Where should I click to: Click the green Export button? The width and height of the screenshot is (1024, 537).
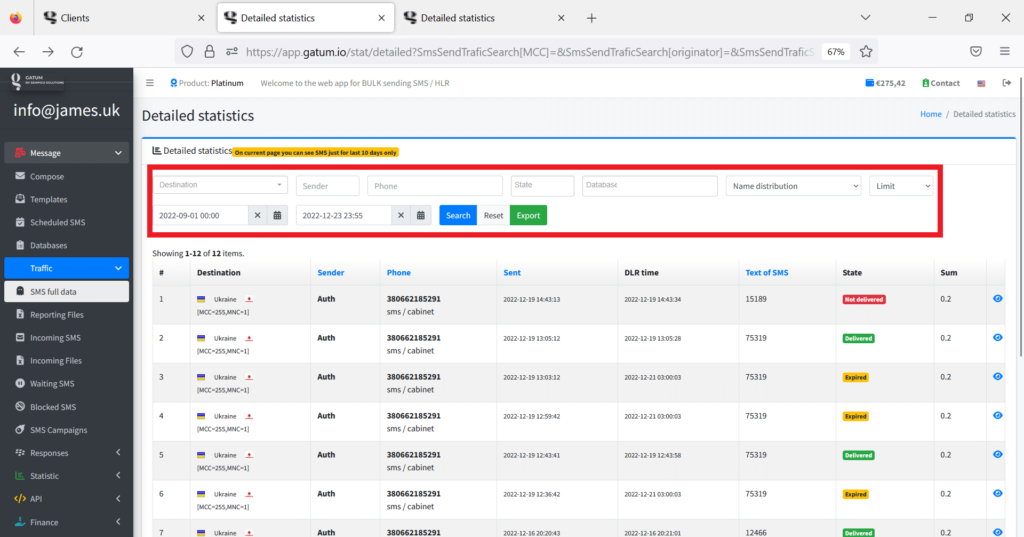pos(528,215)
